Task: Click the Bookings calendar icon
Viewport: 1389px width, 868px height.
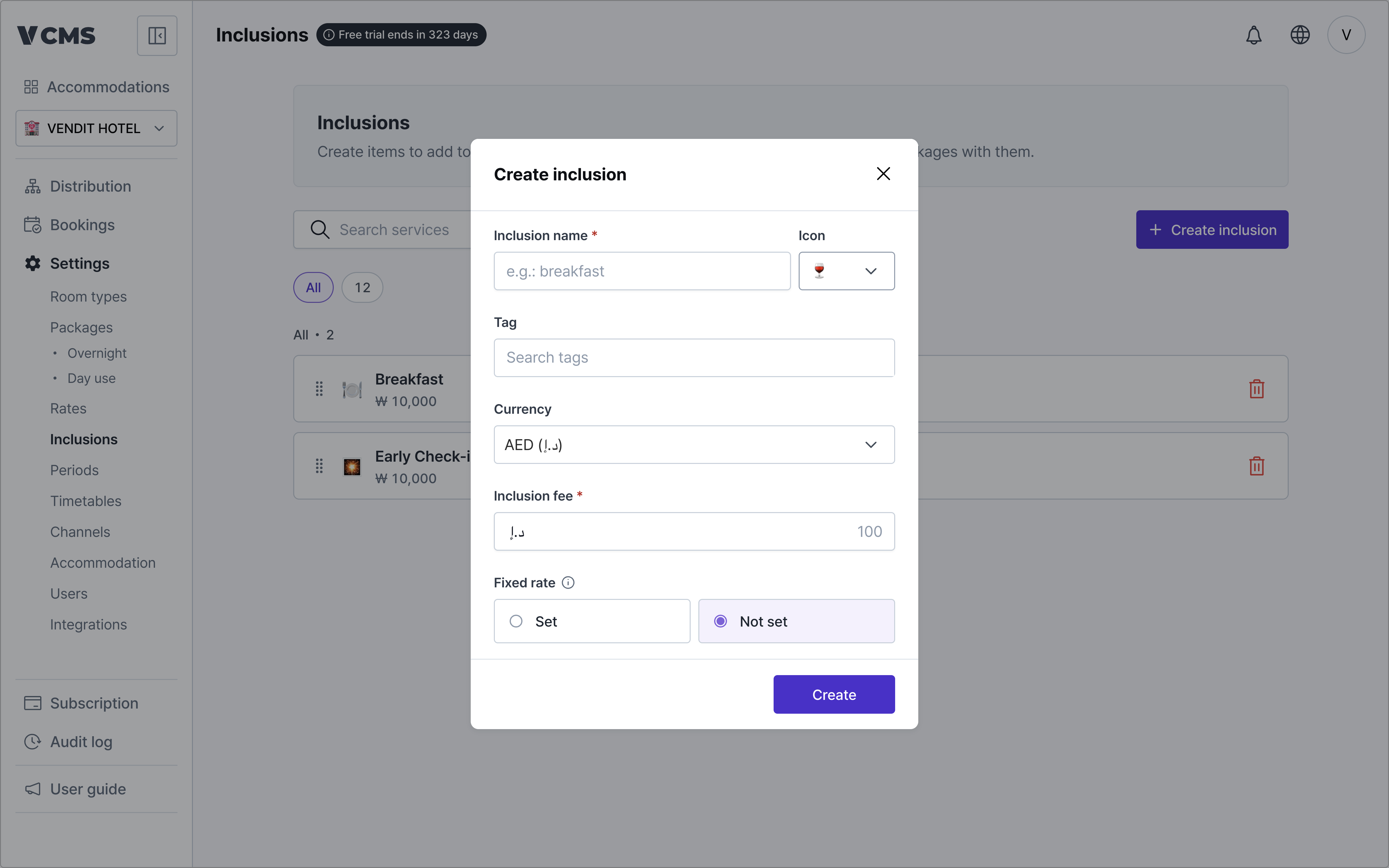Action: (x=33, y=225)
